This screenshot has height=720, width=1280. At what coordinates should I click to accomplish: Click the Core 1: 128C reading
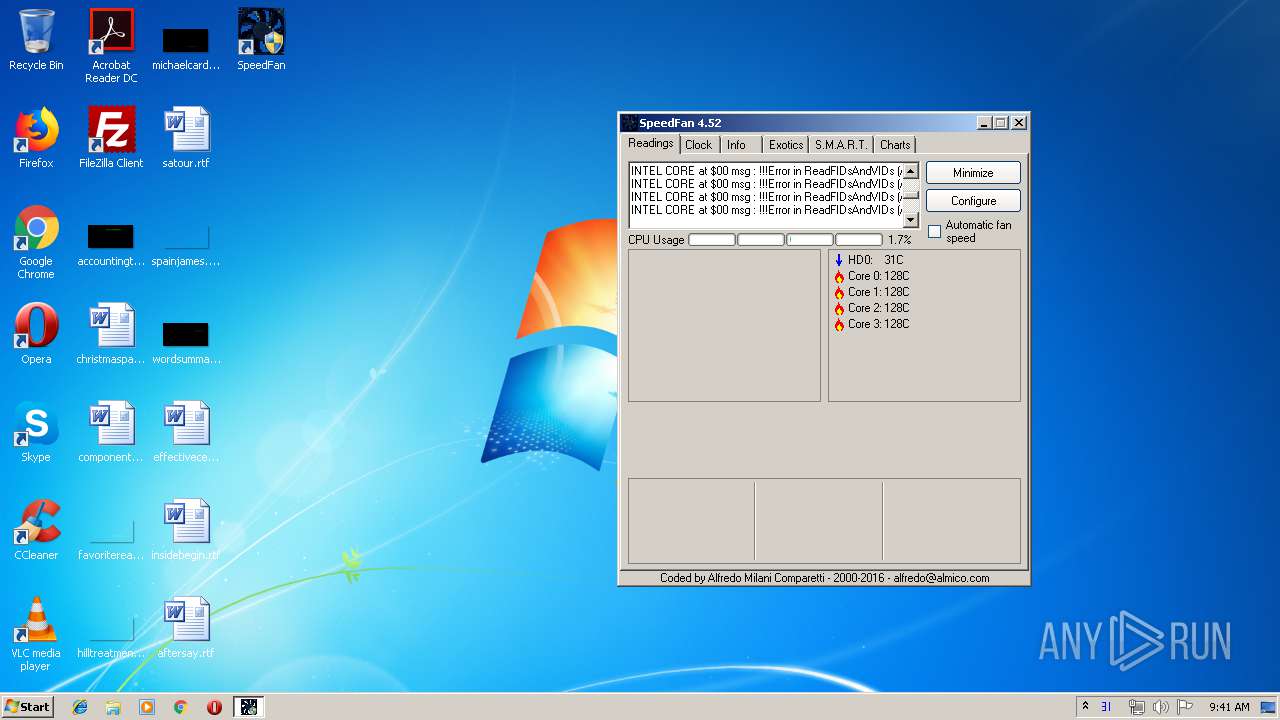[871, 292]
